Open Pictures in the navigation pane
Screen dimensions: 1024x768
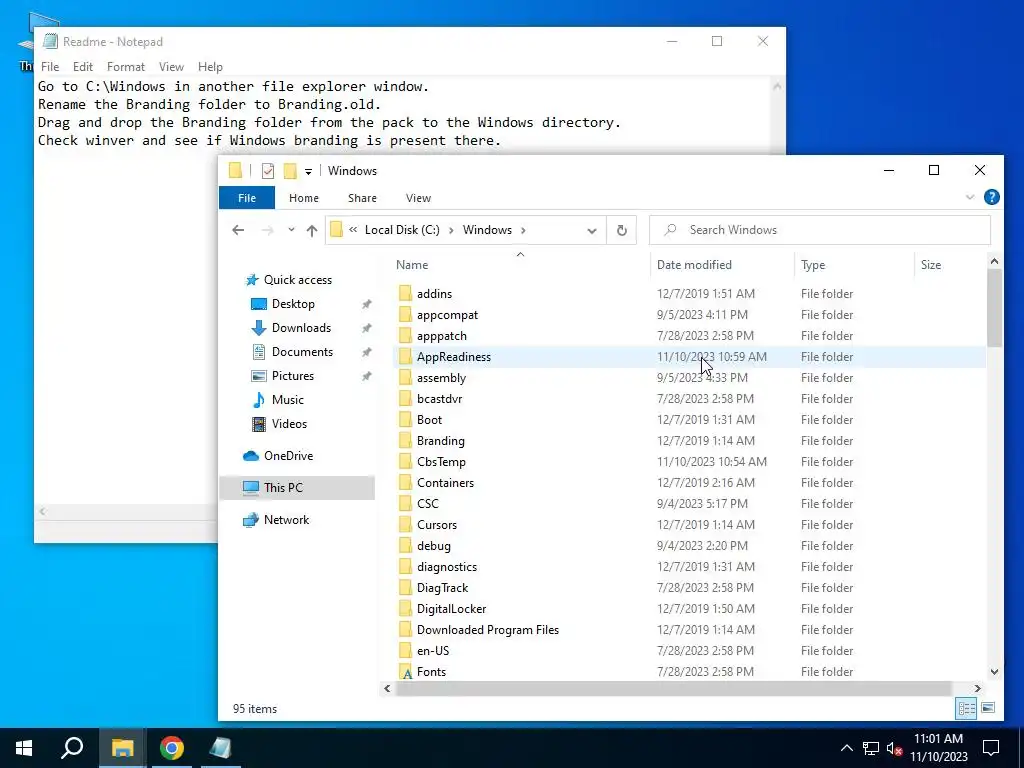[293, 376]
